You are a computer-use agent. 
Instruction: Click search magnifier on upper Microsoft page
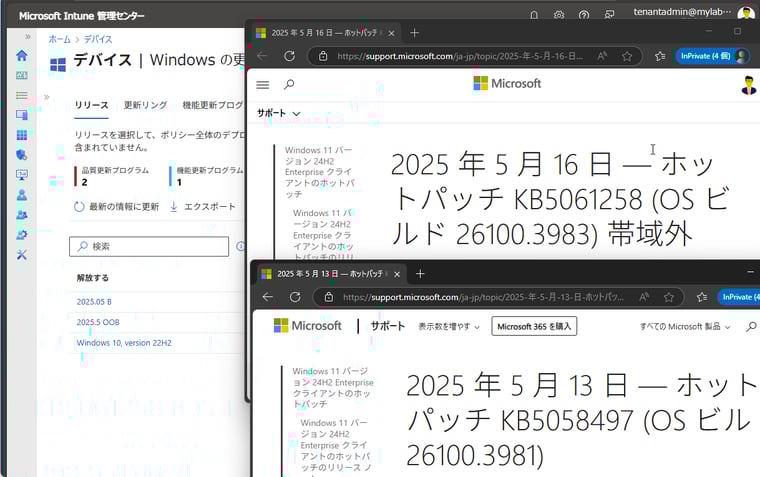click(x=289, y=84)
